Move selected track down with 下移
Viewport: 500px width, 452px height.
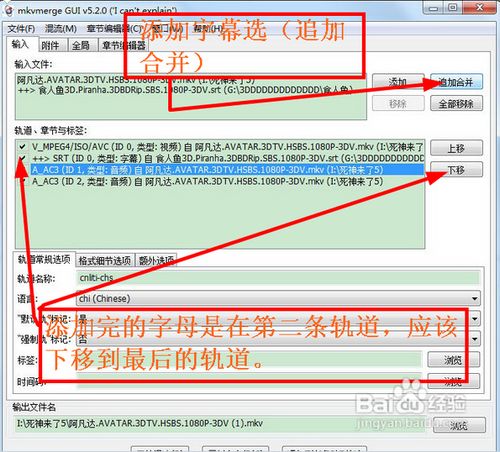(456, 170)
